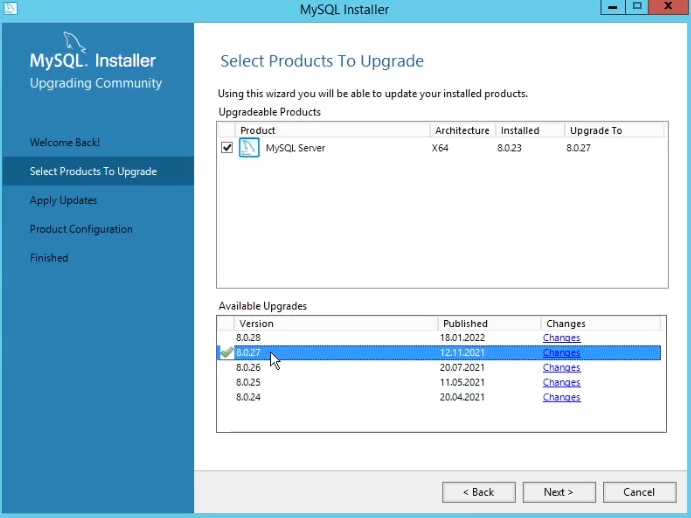Cancel the upgrade wizard

[639, 492]
